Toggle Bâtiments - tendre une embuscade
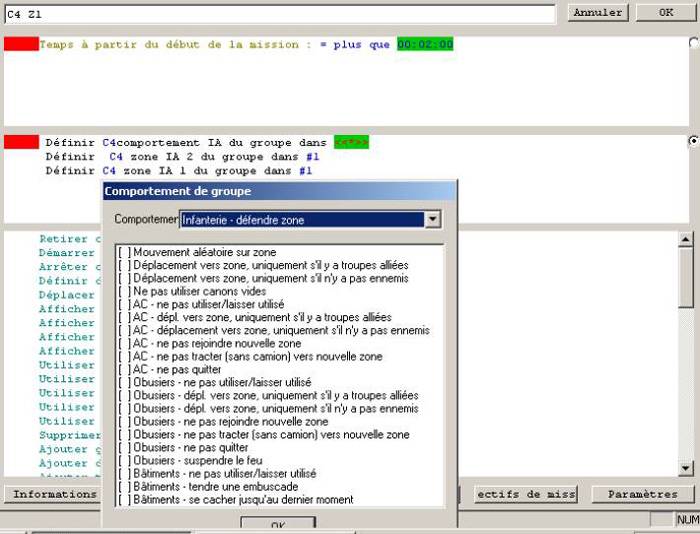 tap(124, 487)
